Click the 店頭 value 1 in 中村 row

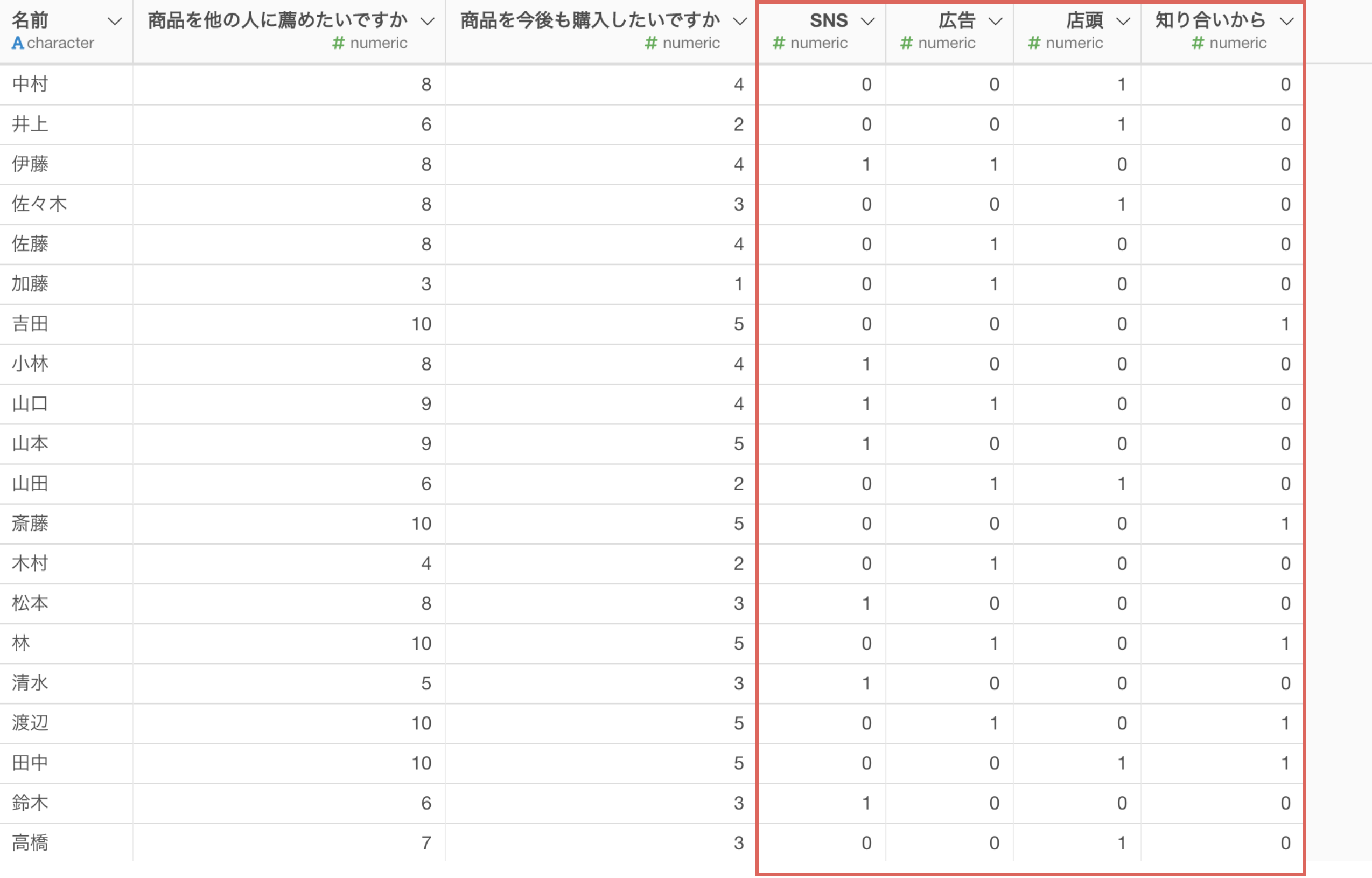tap(1122, 85)
